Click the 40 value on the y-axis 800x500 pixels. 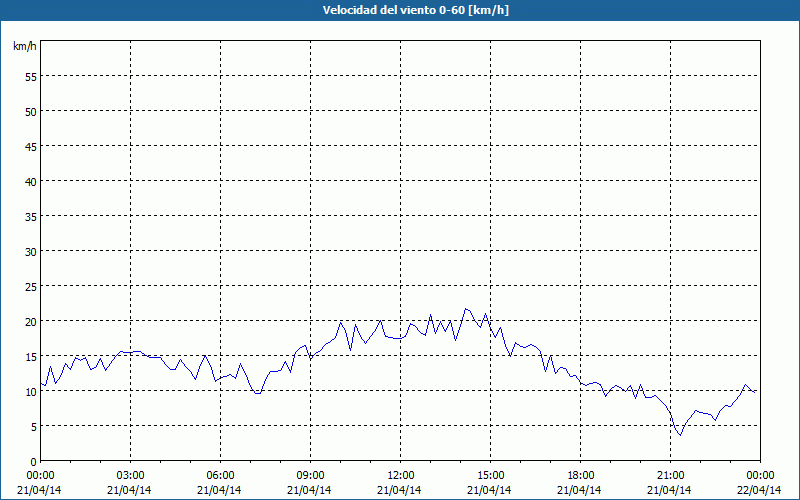point(31,182)
